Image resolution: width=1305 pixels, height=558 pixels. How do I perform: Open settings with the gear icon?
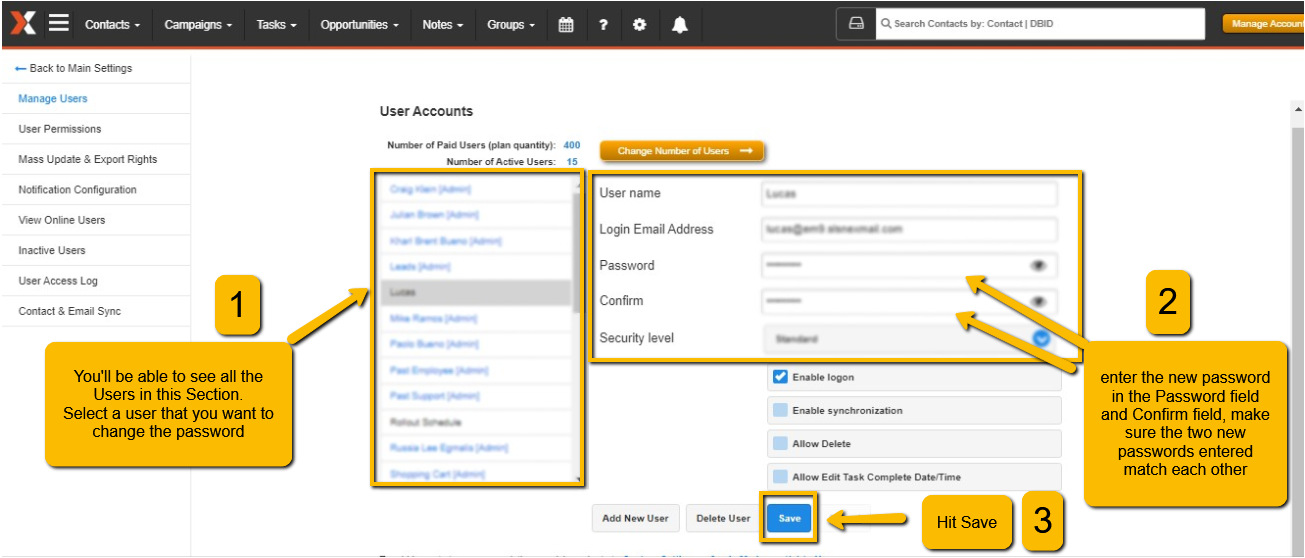[640, 25]
